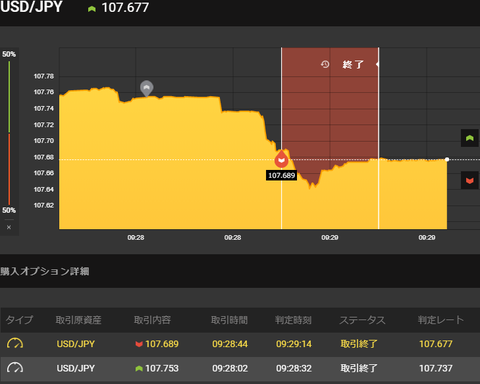Click the top 50% label on the sentiment gauge
The image size is (480, 384).
9,54
